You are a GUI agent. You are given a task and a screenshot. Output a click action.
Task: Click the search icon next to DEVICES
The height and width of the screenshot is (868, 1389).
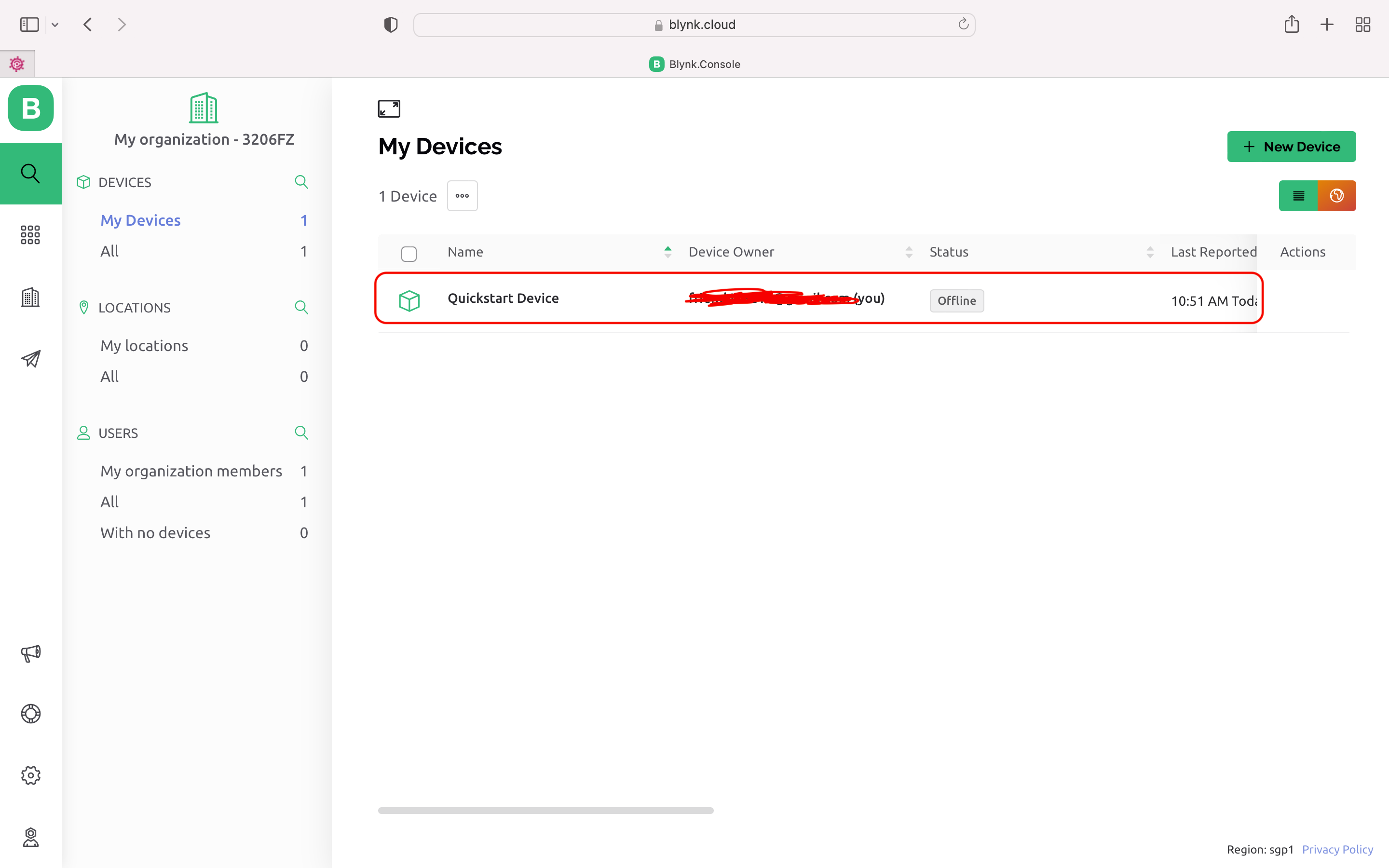[x=301, y=182]
